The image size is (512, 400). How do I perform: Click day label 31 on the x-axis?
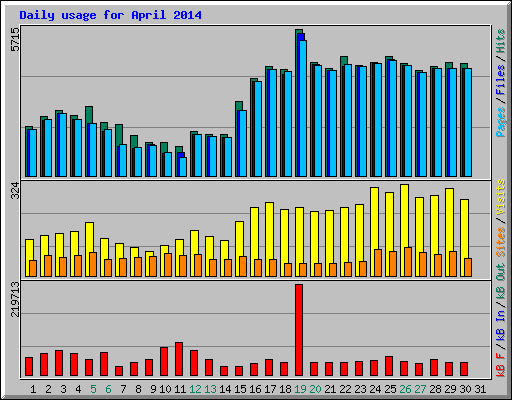click(x=480, y=389)
